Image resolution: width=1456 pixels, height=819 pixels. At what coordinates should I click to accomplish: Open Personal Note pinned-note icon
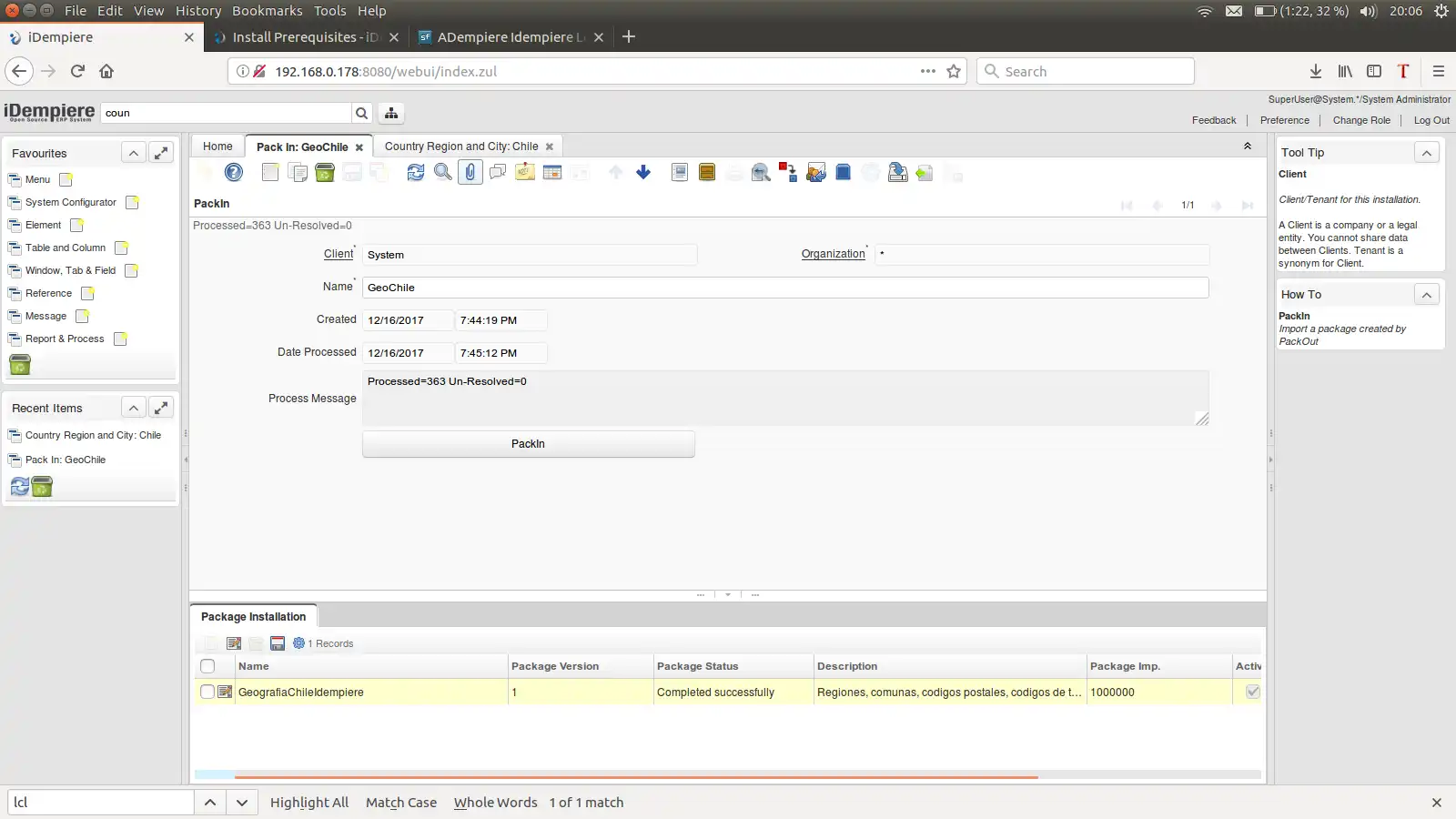[x=525, y=172]
